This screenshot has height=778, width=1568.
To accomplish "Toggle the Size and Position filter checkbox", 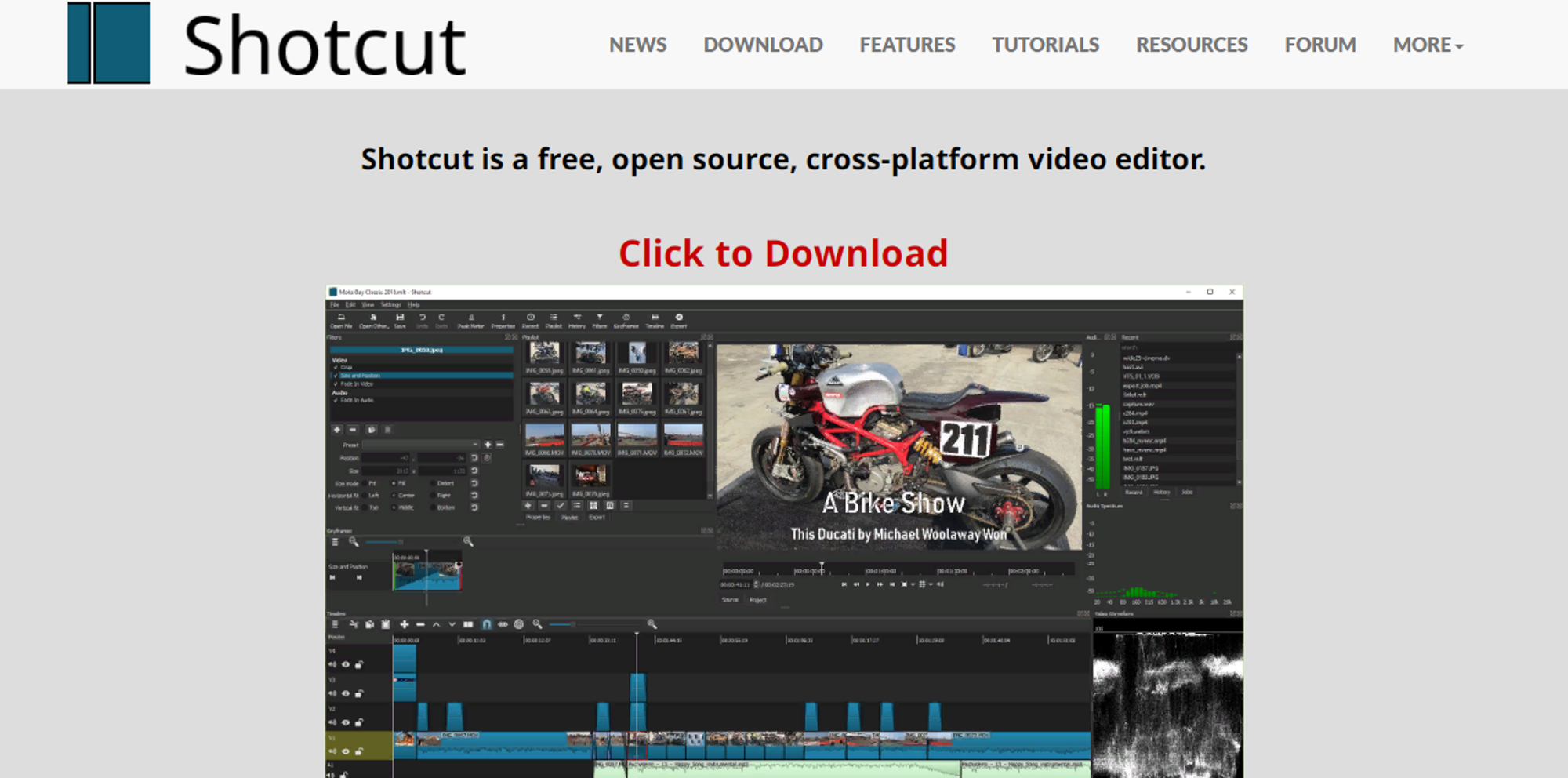I will tap(336, 376).
